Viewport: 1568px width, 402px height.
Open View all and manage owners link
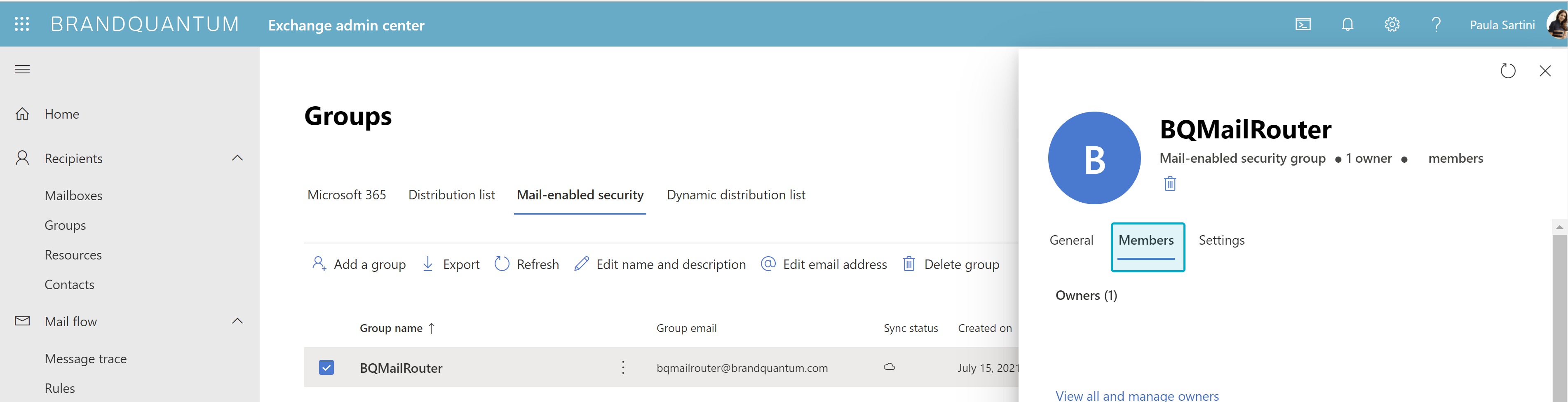(x=1136, y=395)
